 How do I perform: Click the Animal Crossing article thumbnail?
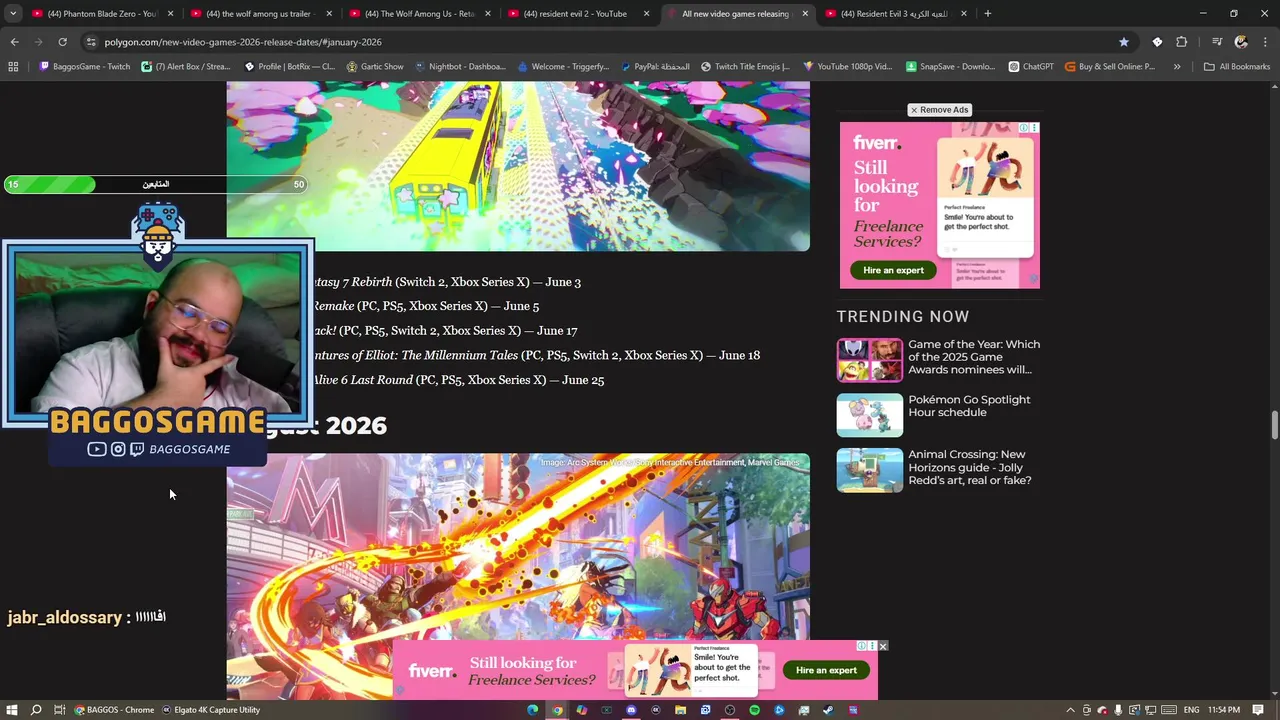869,470
